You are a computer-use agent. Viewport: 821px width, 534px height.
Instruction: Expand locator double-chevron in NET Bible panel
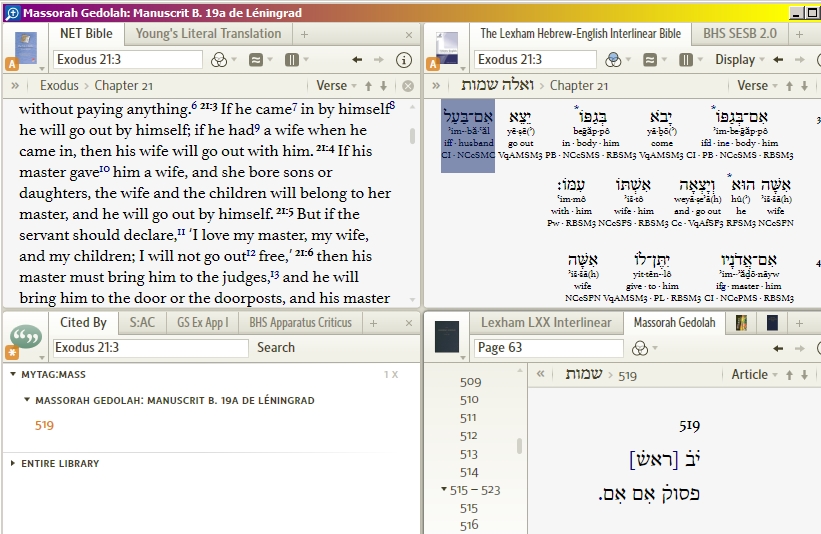[15, 86]
